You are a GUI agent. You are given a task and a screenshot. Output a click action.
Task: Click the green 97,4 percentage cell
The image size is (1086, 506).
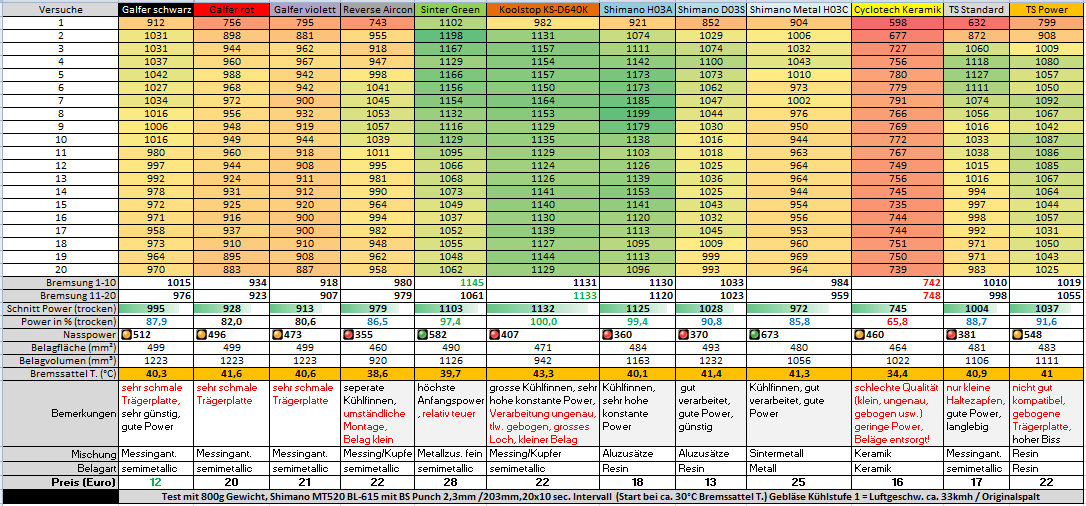tap(449, 322)
